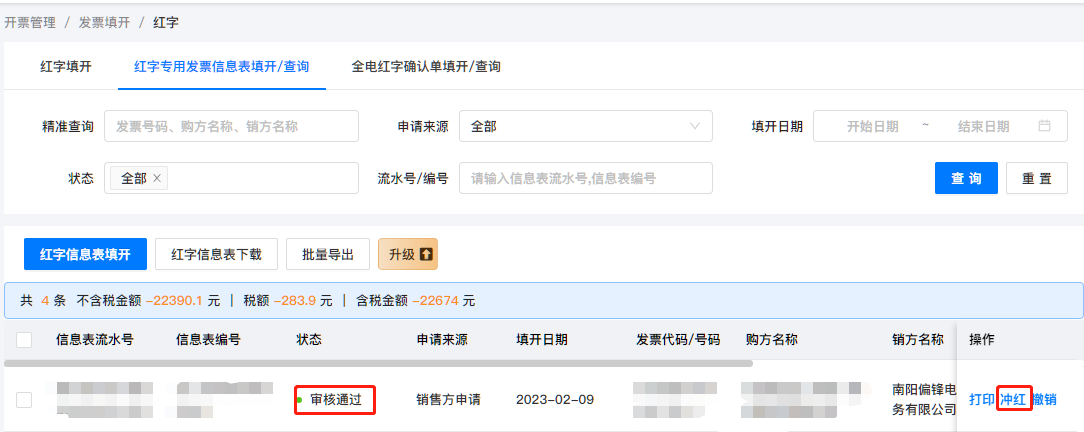
Task: Expand the 申请来源 dropdown
Action: tap(586, 126)
